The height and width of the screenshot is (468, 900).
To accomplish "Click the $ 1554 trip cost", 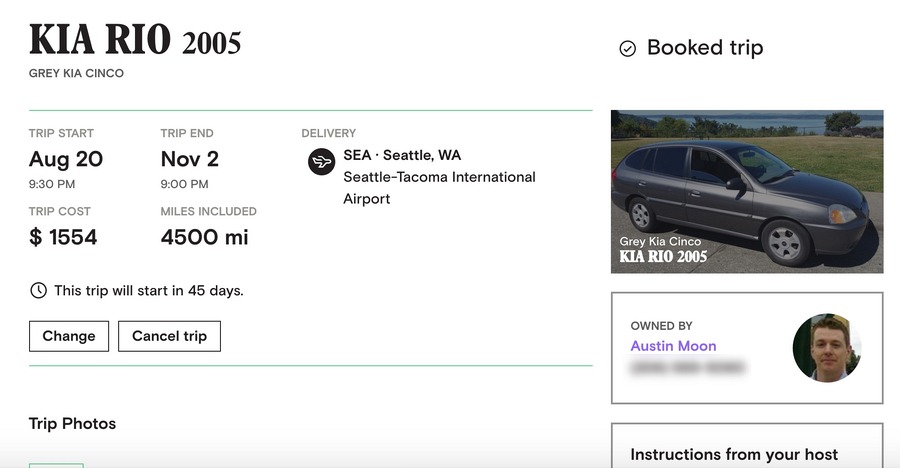I will 63,237.
